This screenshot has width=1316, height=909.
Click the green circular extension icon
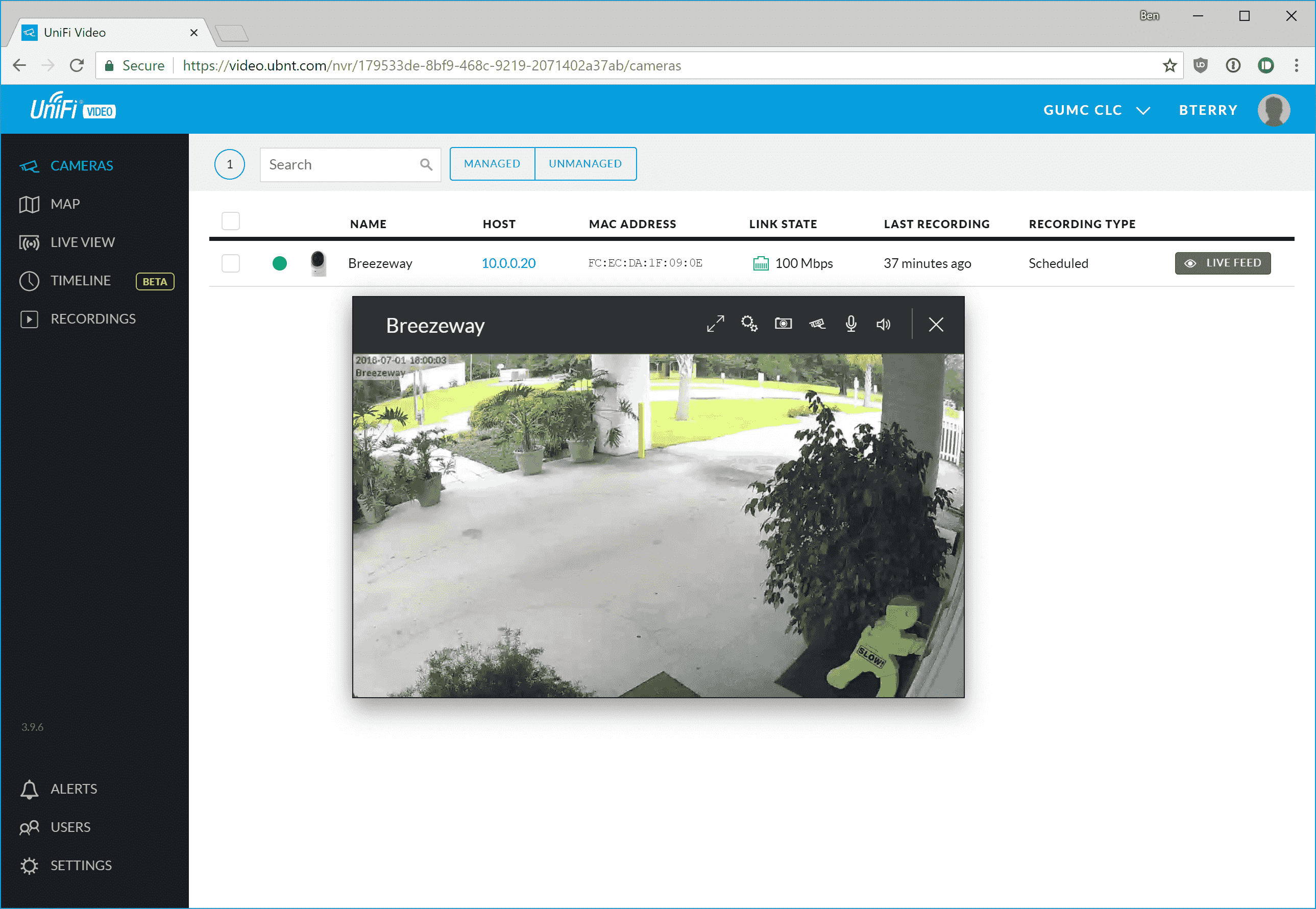(x=1266, y=65)
